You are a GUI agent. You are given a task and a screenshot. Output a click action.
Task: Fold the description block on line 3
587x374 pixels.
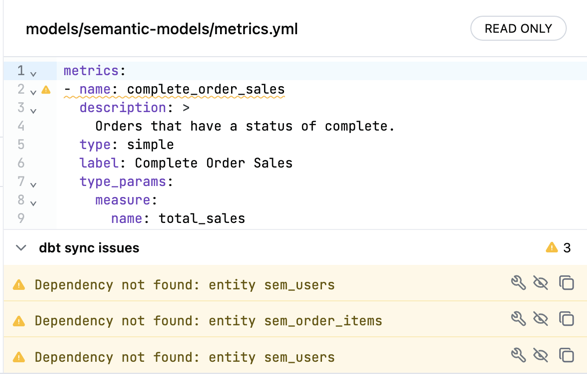(33, 111)
